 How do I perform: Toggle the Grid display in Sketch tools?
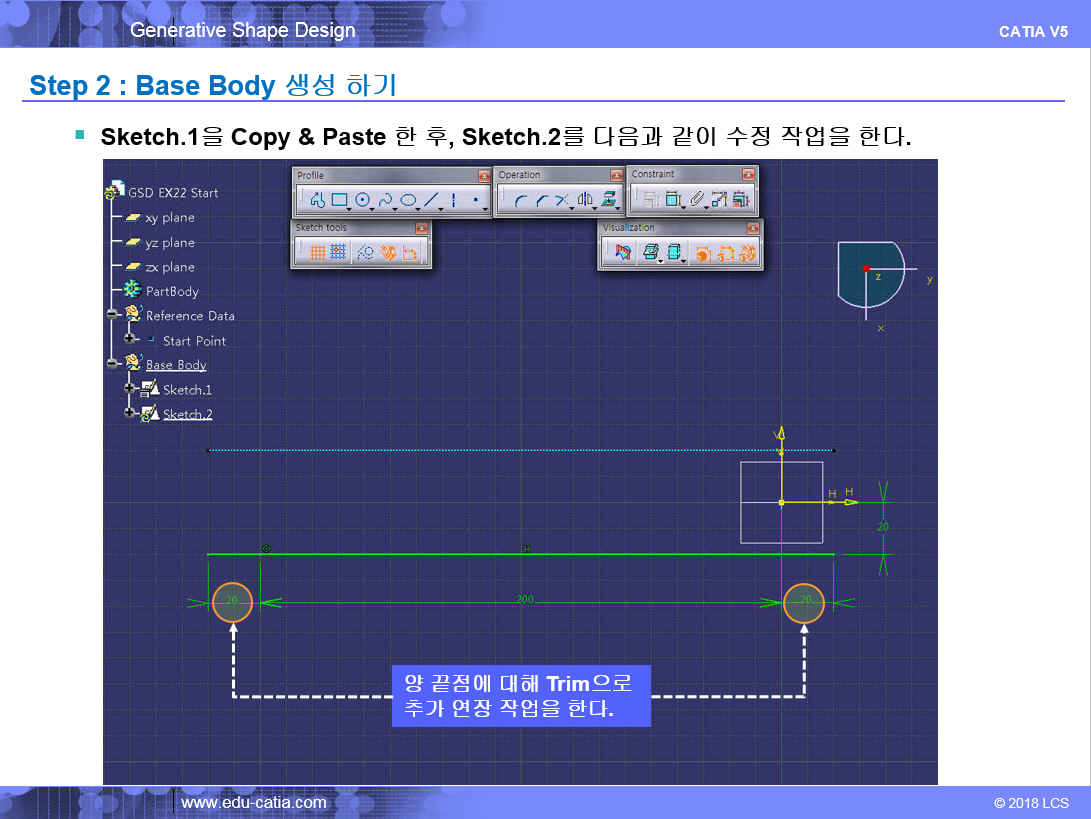pyautogui.click(x=317, y=254)
